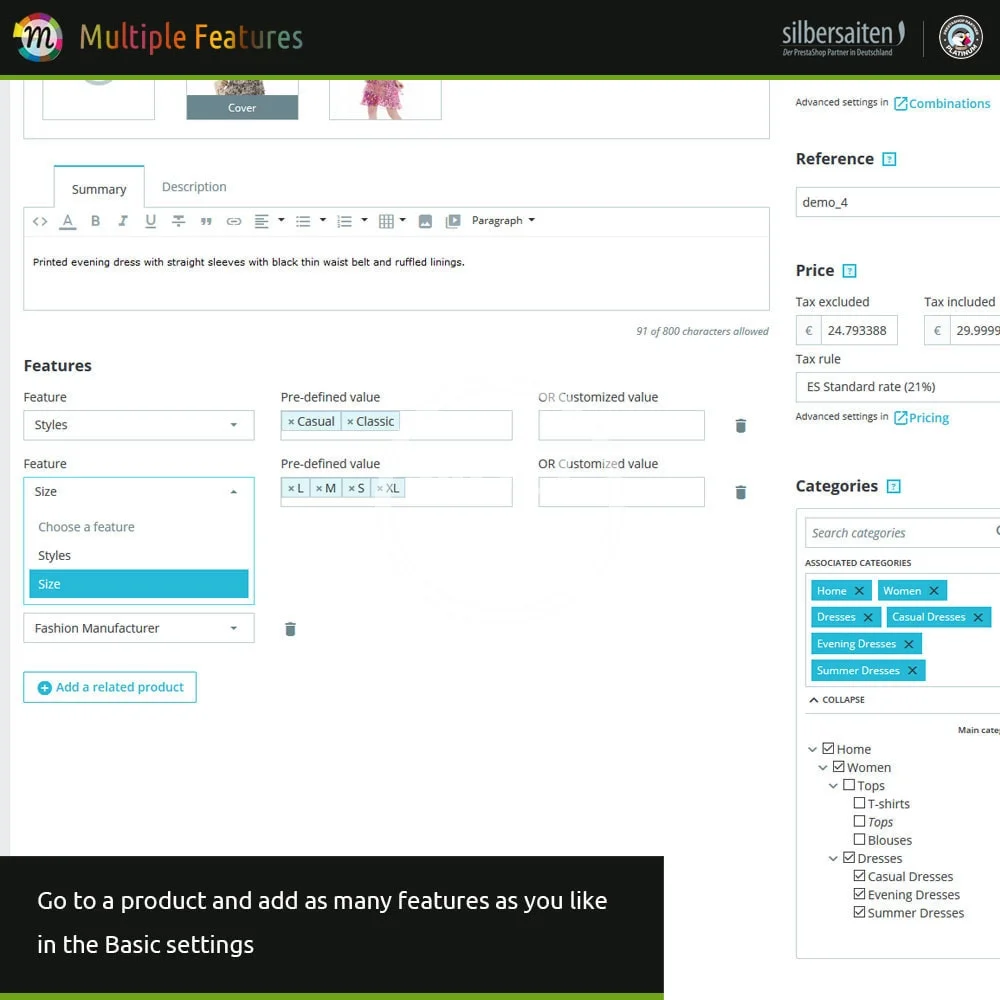
Task: Click the italic formatting icon
Action: [x=123, y=221]
